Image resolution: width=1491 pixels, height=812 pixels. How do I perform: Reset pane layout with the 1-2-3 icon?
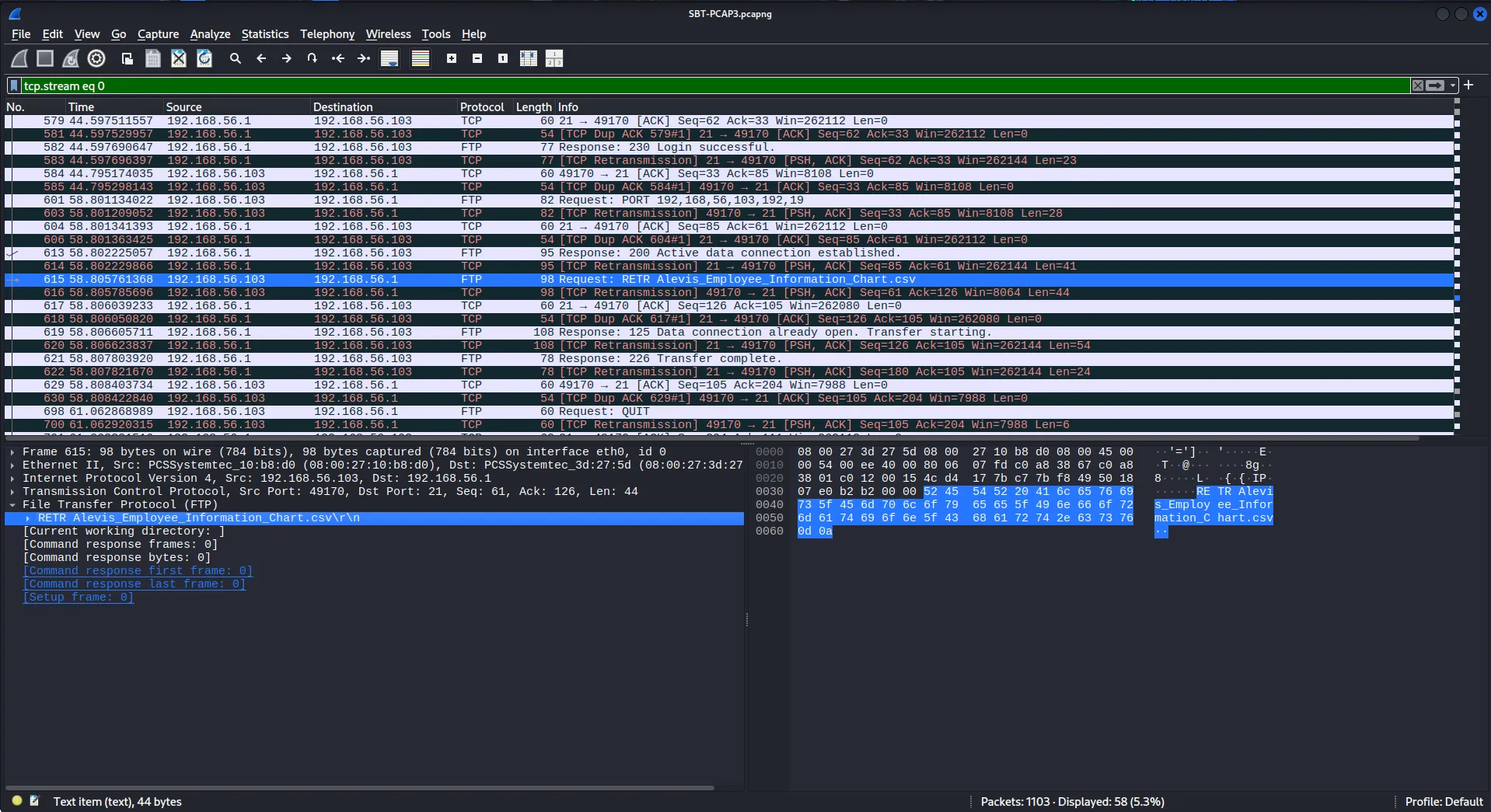tap(554, 58)
